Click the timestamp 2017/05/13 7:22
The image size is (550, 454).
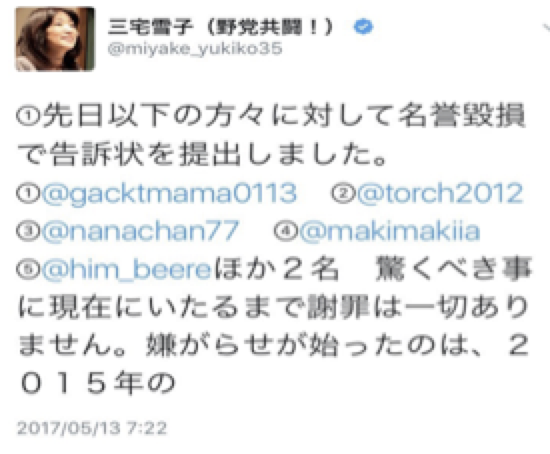[x=92, y=428]
